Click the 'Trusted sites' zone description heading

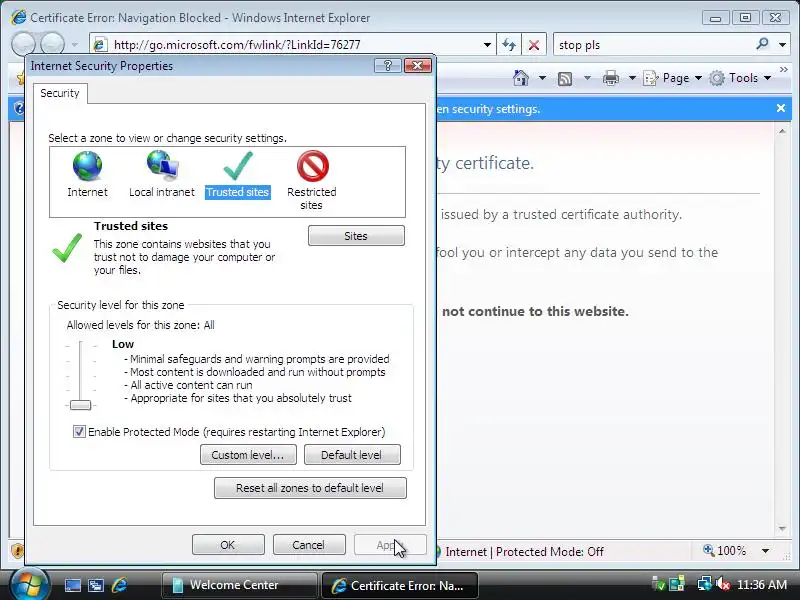click(131, 226)
